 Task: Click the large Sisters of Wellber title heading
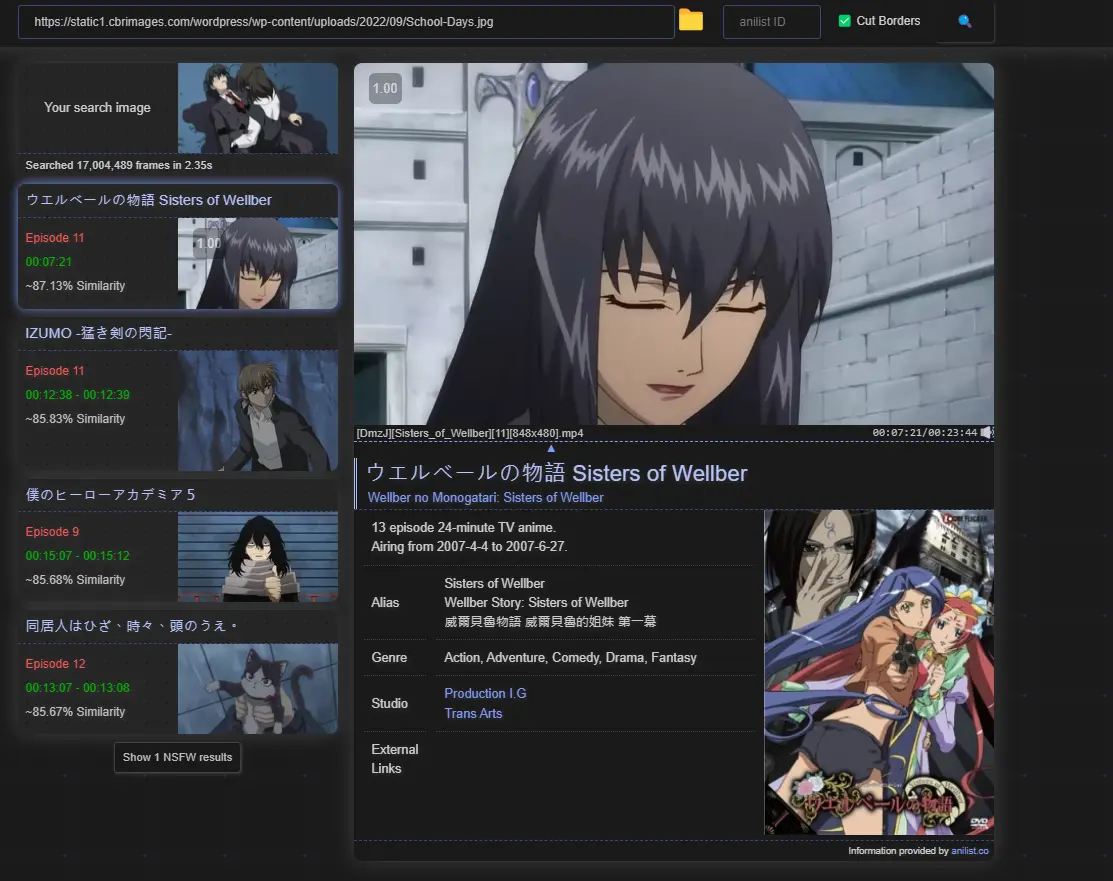[557, 473]
